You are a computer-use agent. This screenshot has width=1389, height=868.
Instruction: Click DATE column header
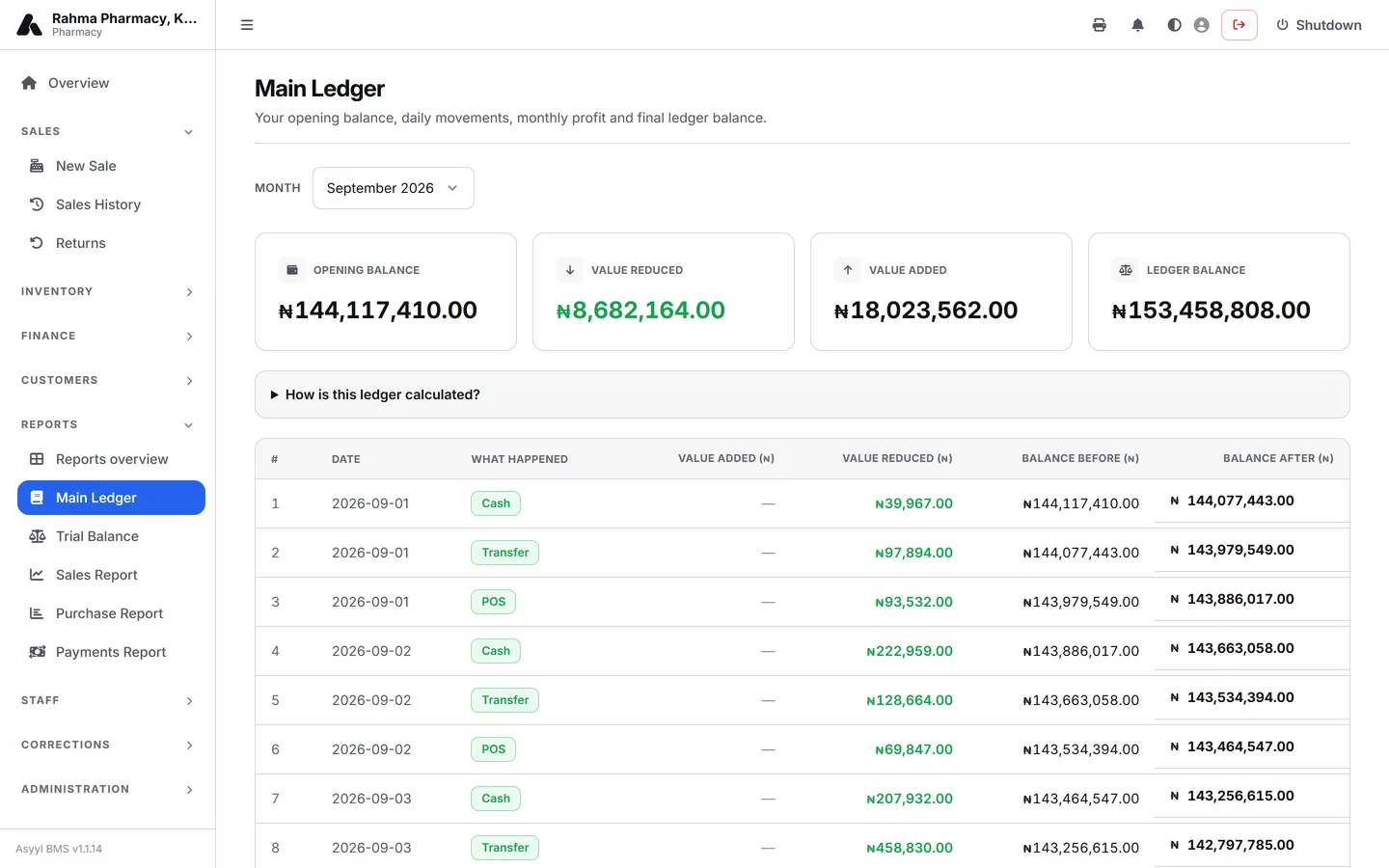pyautogui.click(x=346, y=459)
